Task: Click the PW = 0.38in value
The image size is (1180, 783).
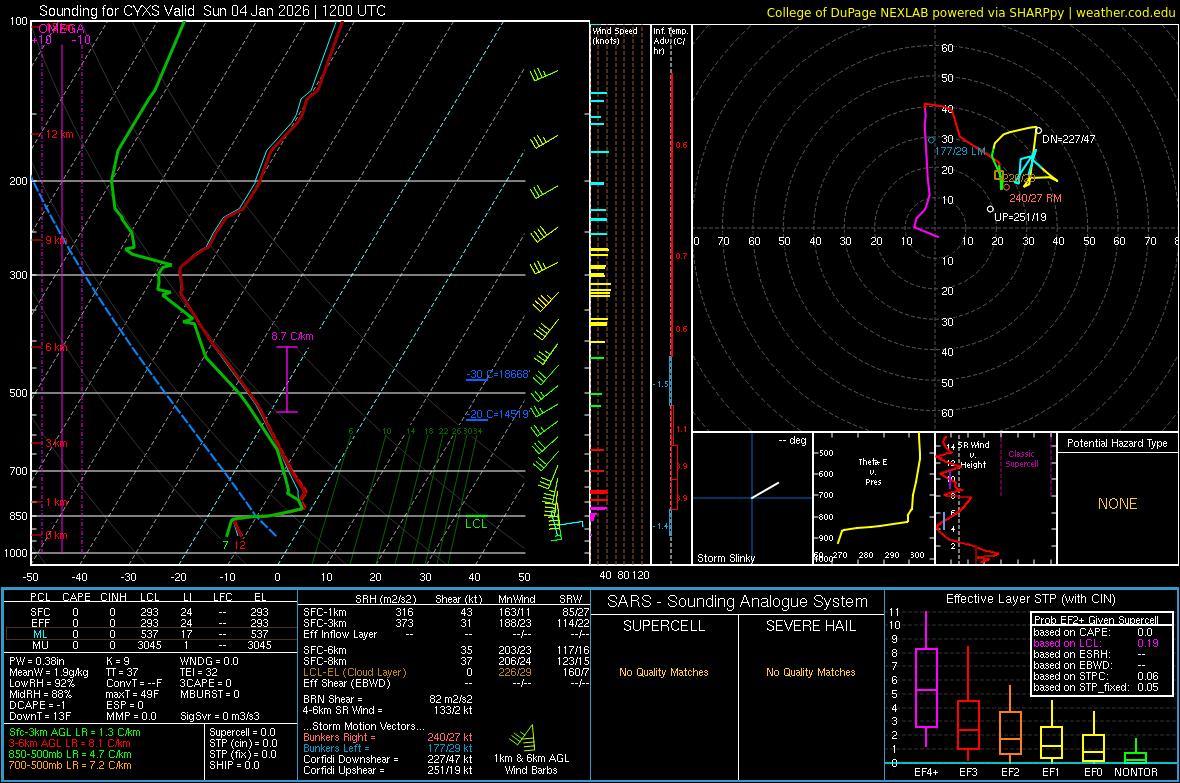Action: pyautogui.click(x=37, y=661)
